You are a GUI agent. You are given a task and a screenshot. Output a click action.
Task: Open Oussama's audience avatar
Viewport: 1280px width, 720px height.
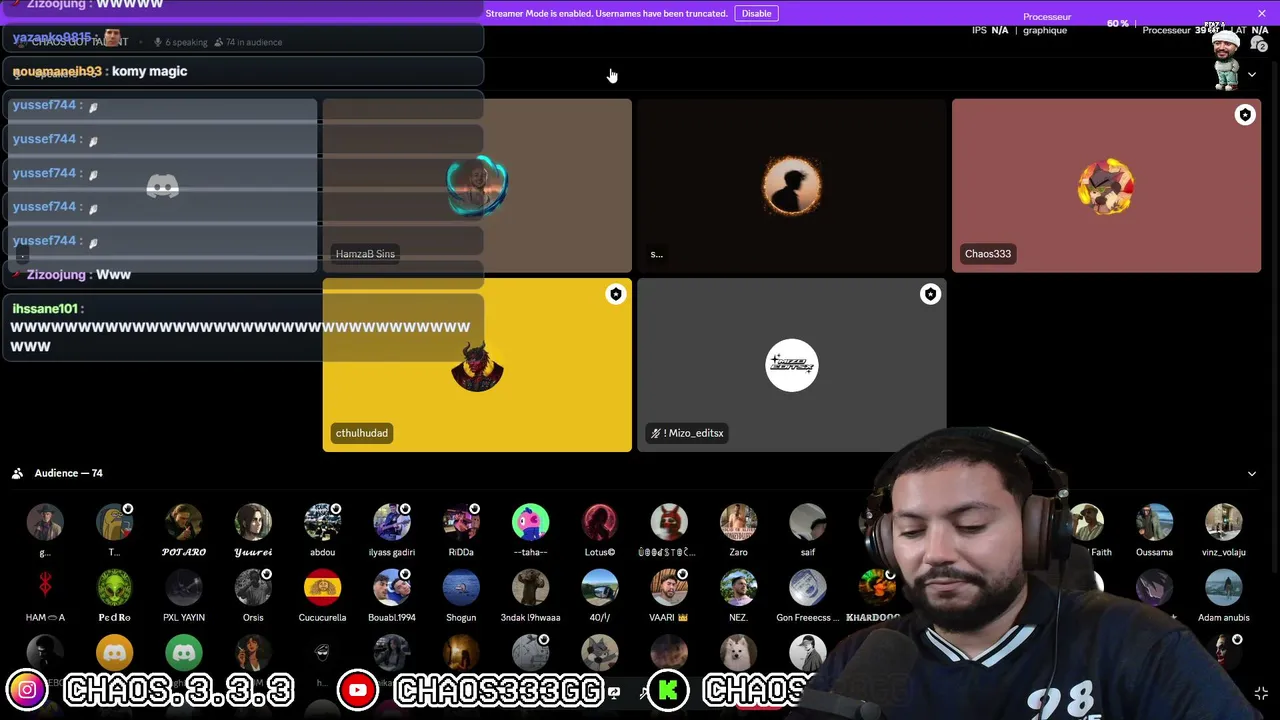pos(1154,522)
